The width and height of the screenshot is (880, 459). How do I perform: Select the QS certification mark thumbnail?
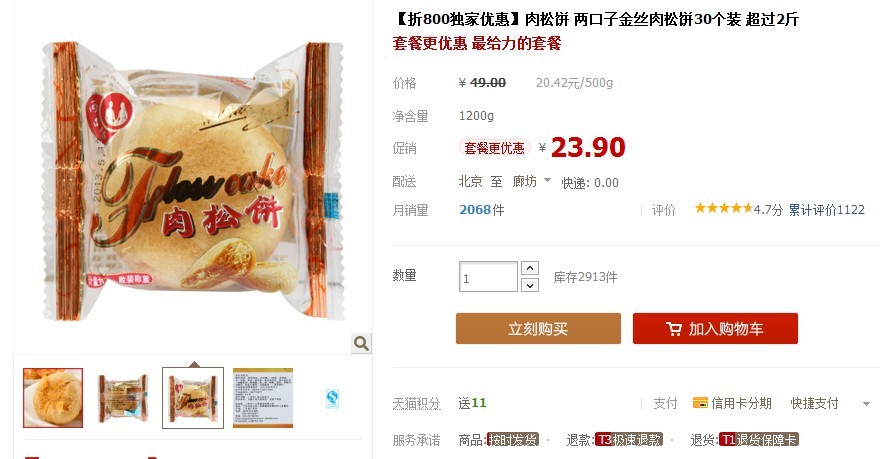332,398
